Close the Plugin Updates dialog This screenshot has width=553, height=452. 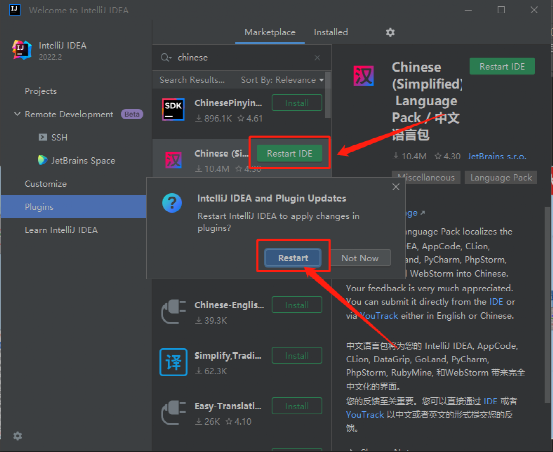[396, 187]
